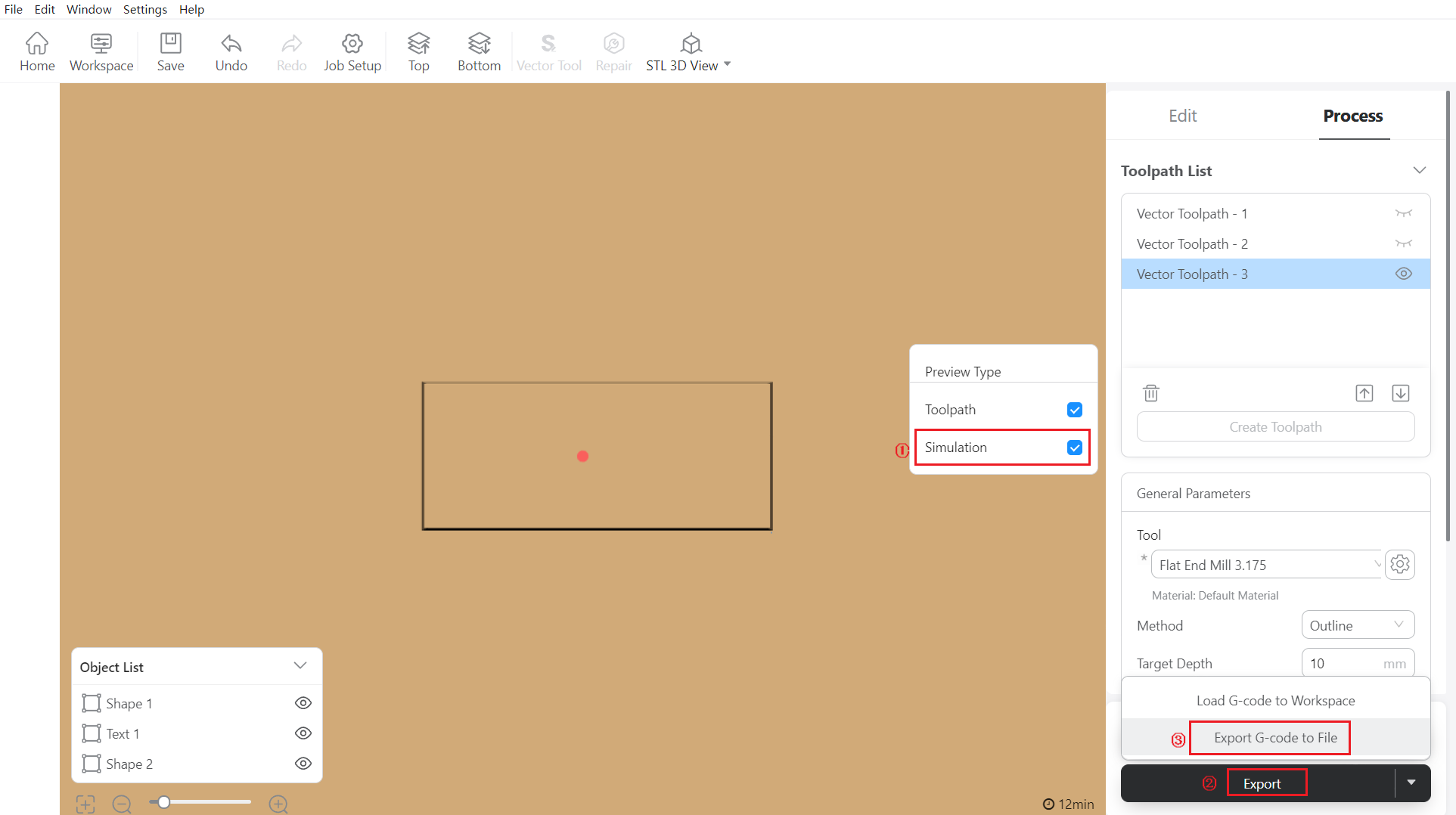
Task: Uncheck the Toolpath preview option
Action: (1074, 409)
